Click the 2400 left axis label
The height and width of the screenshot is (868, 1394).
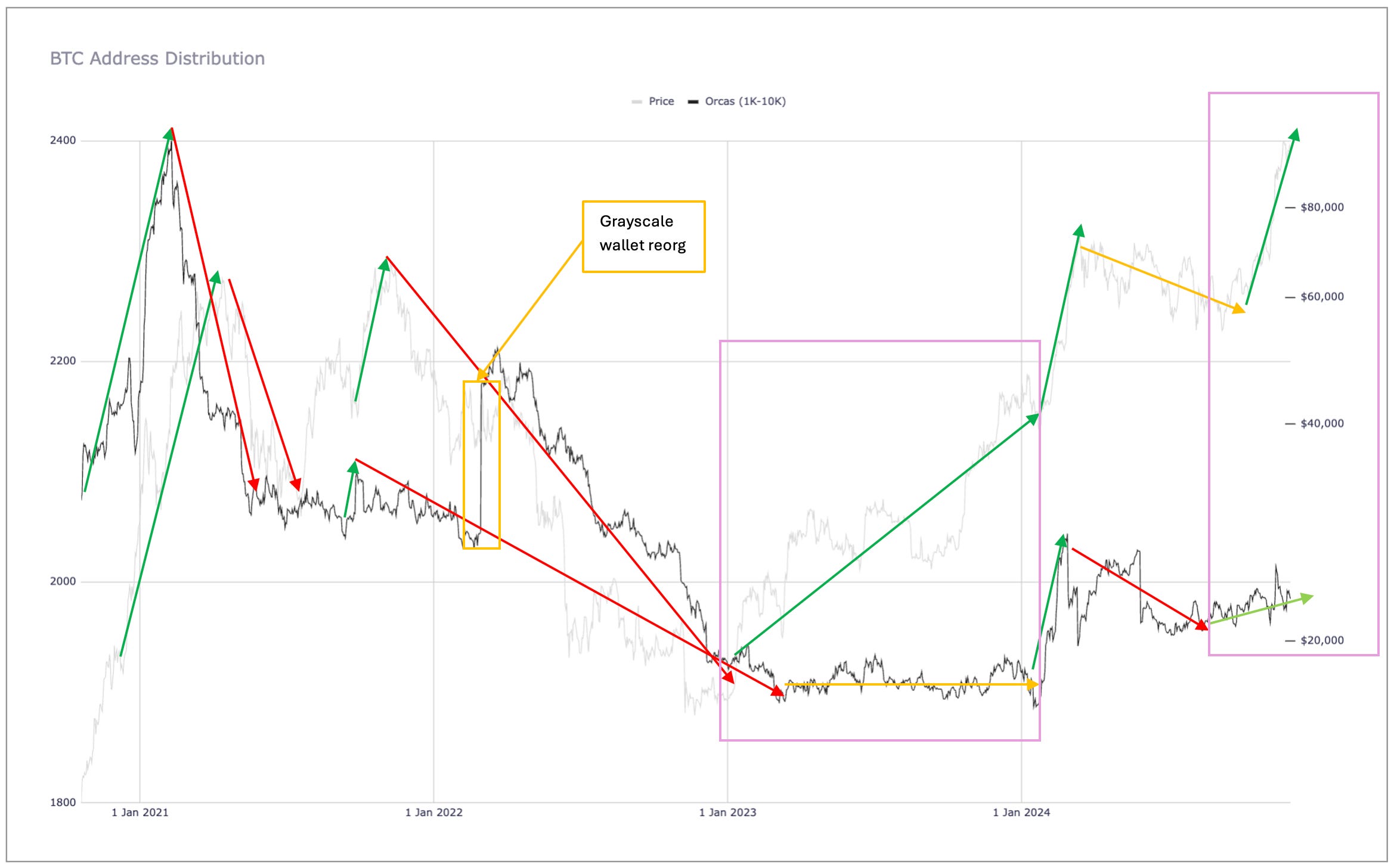(63, 140)
